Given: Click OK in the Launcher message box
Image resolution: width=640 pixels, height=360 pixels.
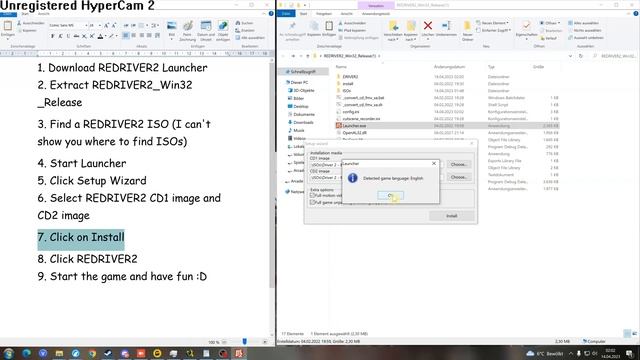Looking at the screenshot, I should (x=390, y=196).
